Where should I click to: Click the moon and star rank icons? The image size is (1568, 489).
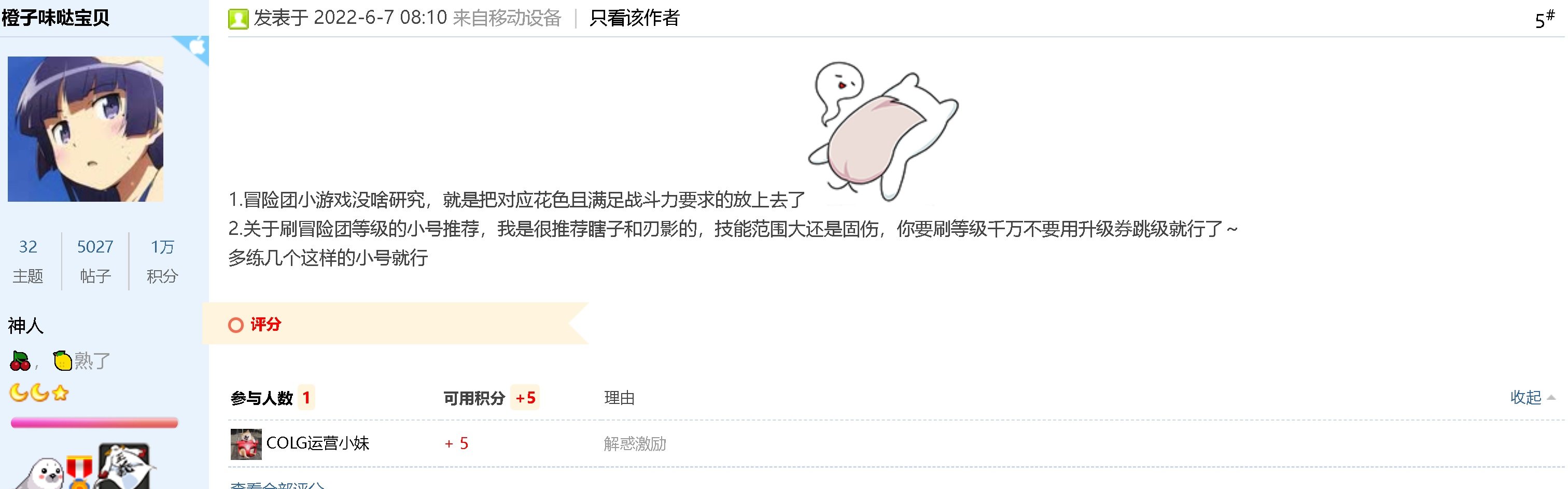(39, 393)
